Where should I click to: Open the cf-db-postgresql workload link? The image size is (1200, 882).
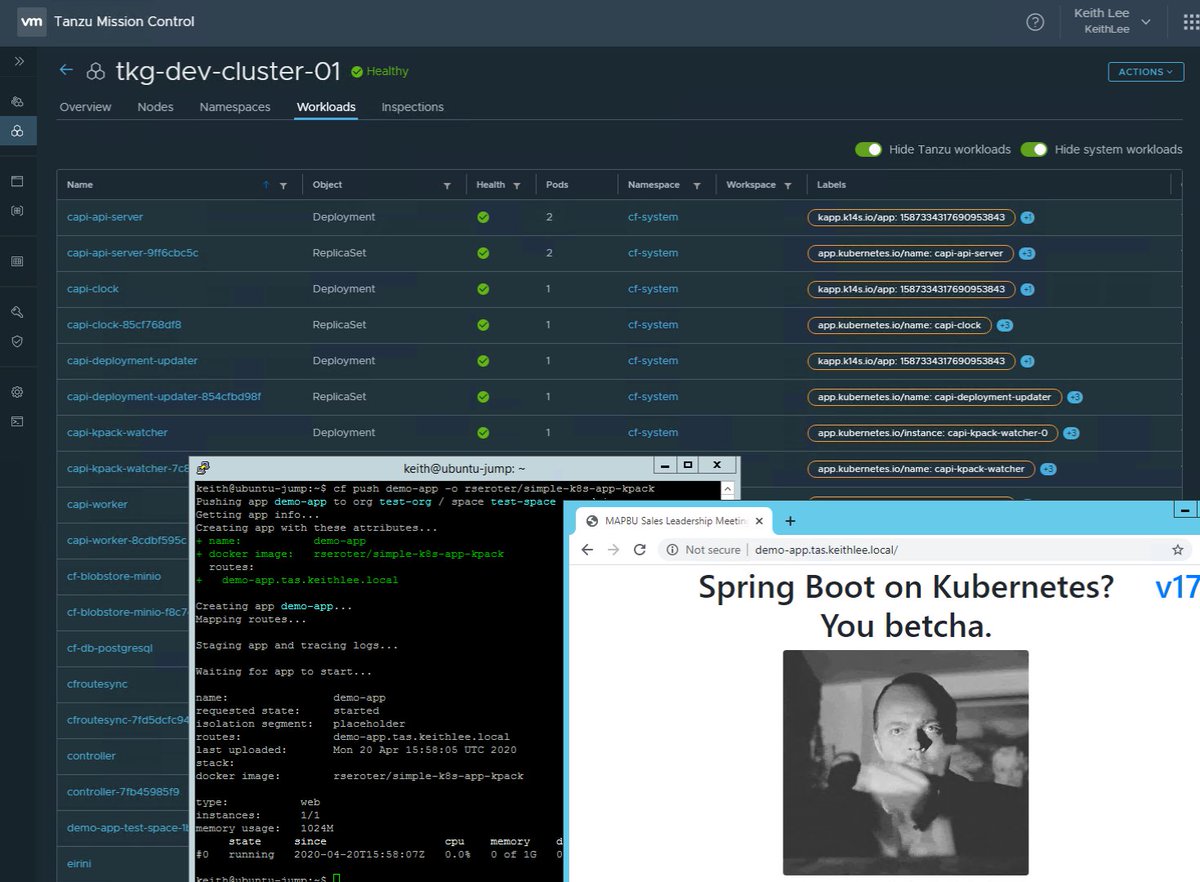pos(109,649)
